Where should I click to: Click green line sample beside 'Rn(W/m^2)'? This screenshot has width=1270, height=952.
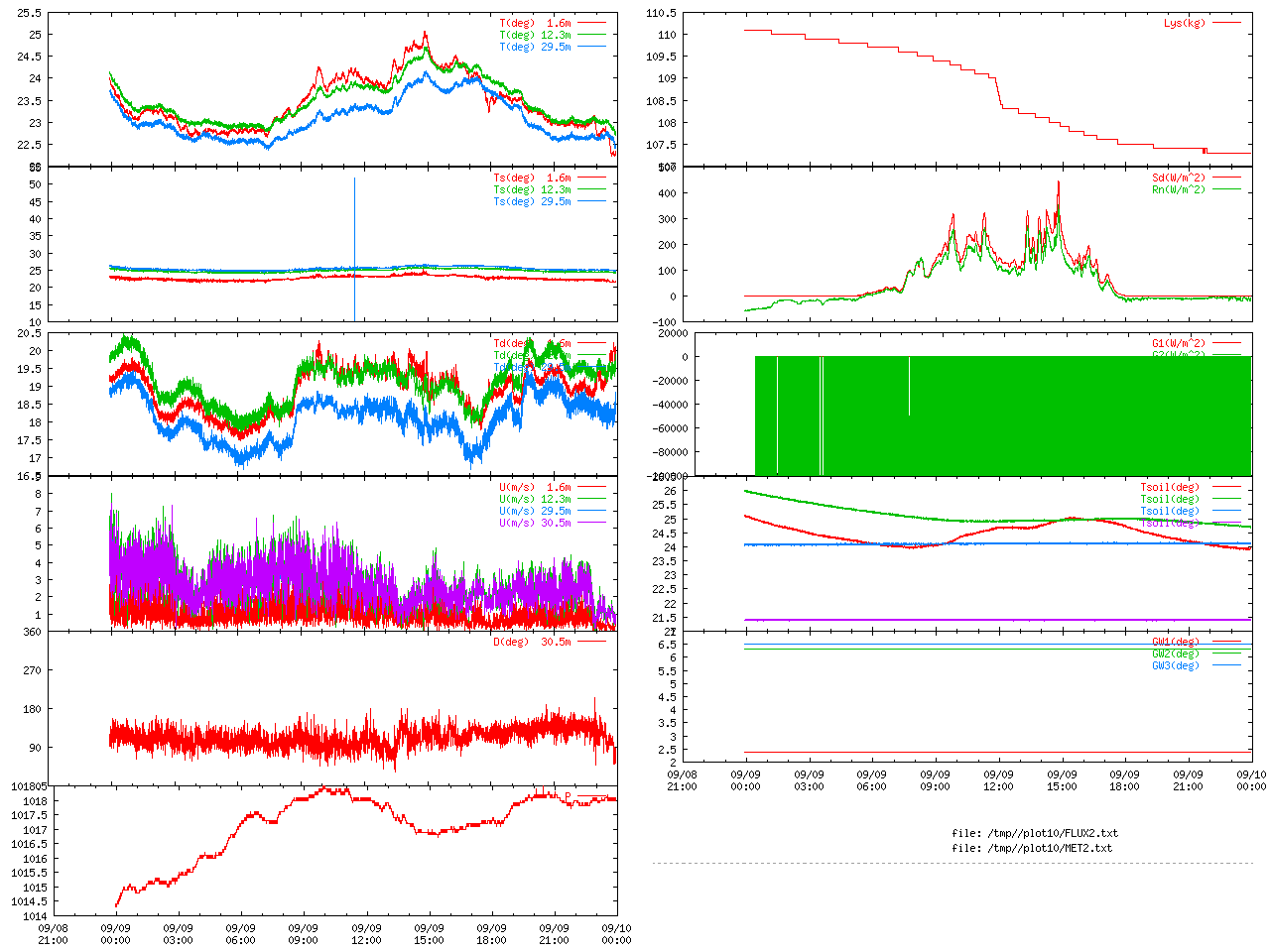coord(1226,190)
